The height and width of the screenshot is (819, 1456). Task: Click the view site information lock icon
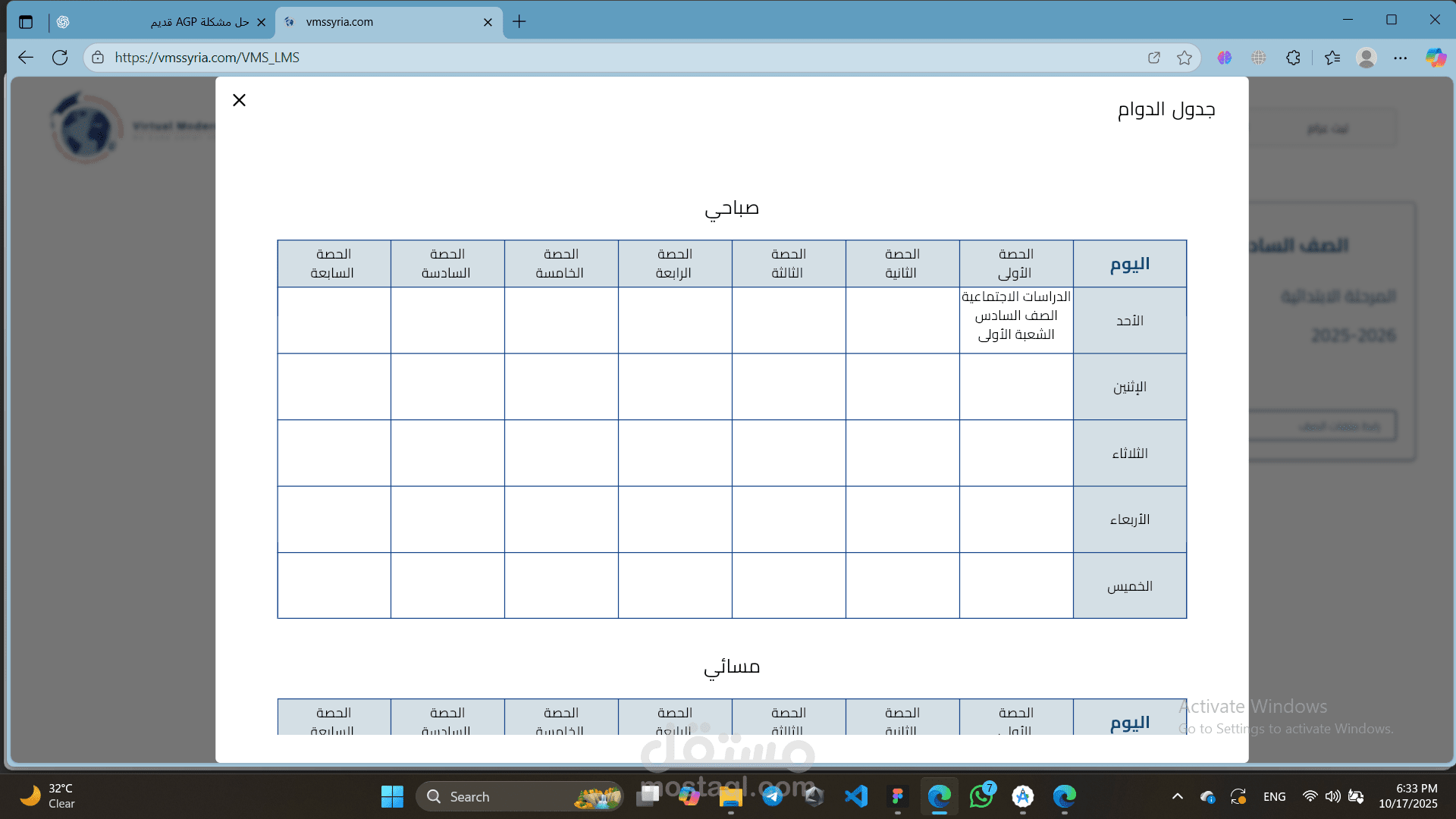click(x=98, y=58)
